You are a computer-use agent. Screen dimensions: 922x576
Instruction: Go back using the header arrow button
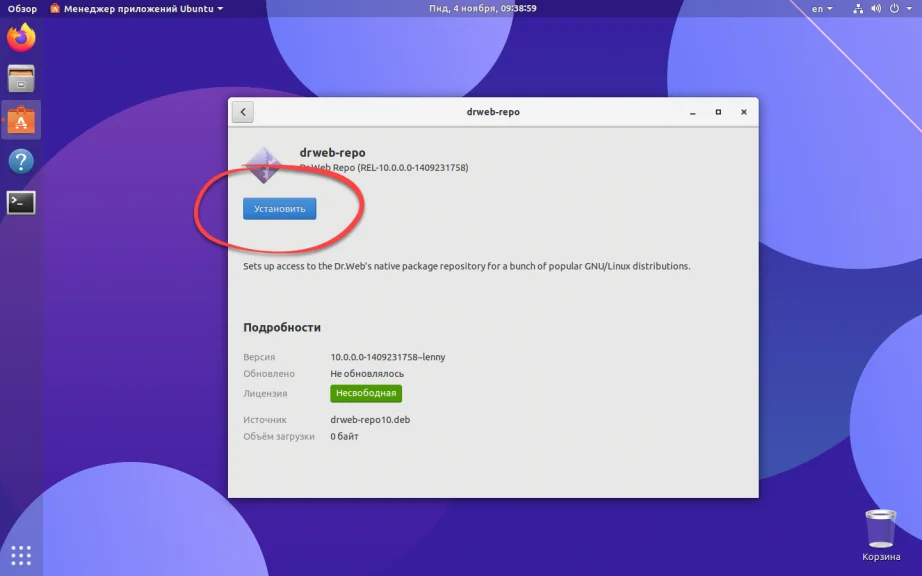pos(243,112)
